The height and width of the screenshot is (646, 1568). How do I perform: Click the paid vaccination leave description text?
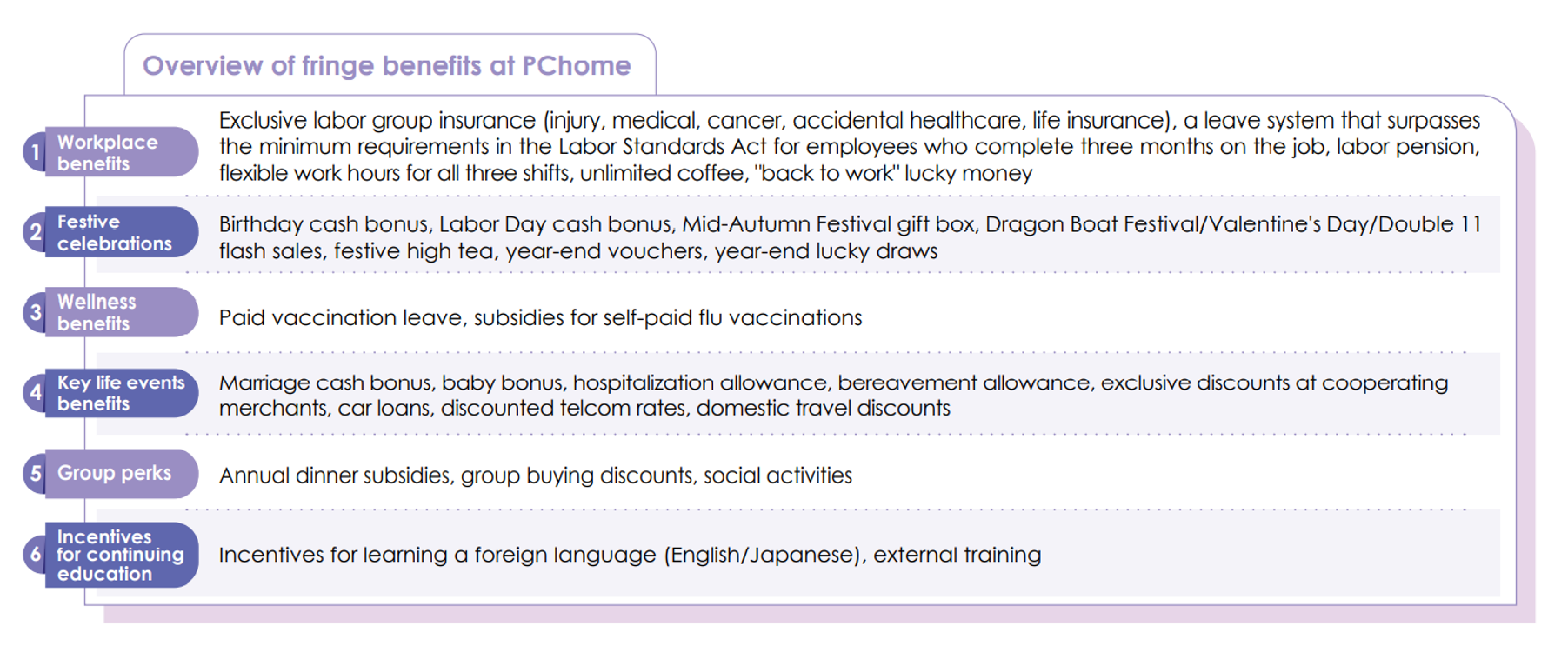coord(540,317)
